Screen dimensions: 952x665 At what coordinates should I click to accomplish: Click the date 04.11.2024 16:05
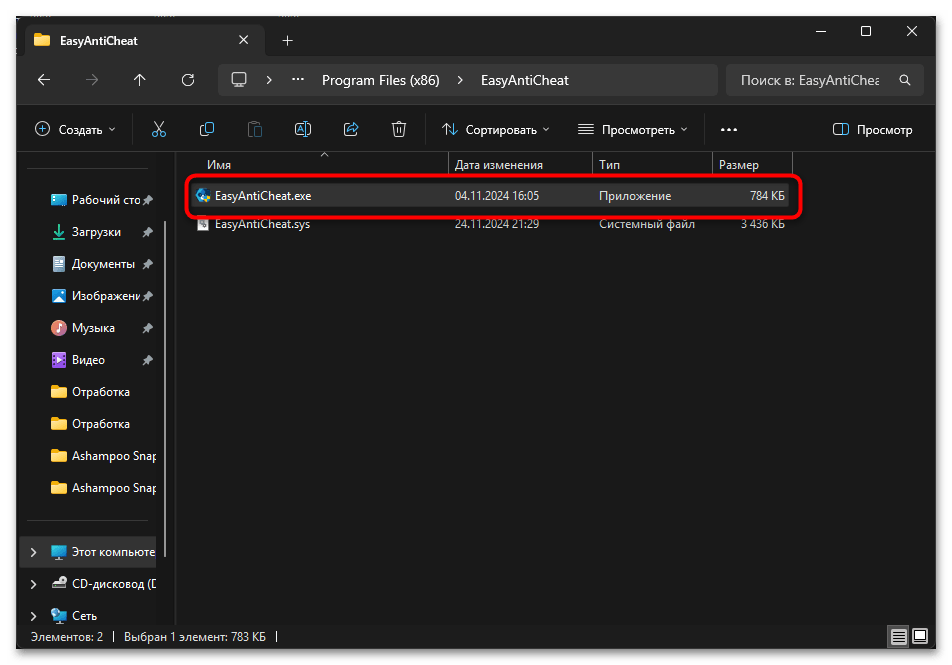pyautogui.click(x=497, y=196)
